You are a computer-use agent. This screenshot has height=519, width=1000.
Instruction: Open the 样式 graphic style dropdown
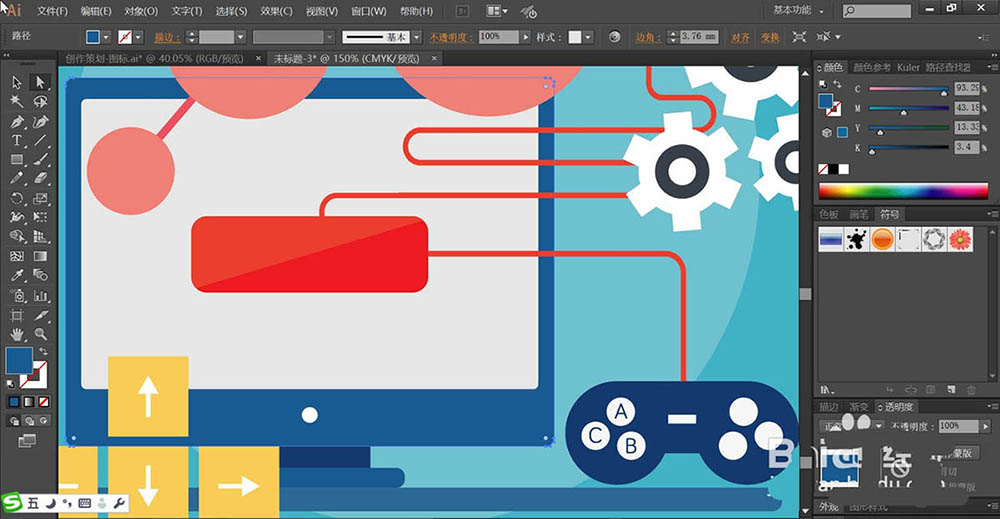[588, 37]
